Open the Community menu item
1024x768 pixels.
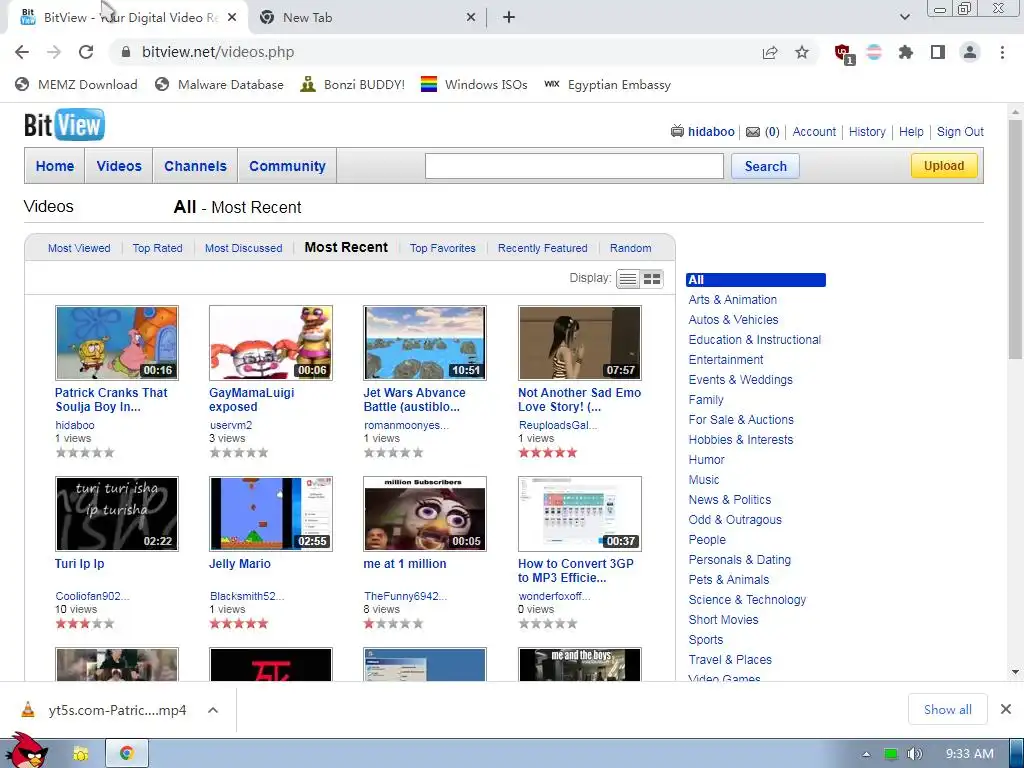(x=287, y=166)
